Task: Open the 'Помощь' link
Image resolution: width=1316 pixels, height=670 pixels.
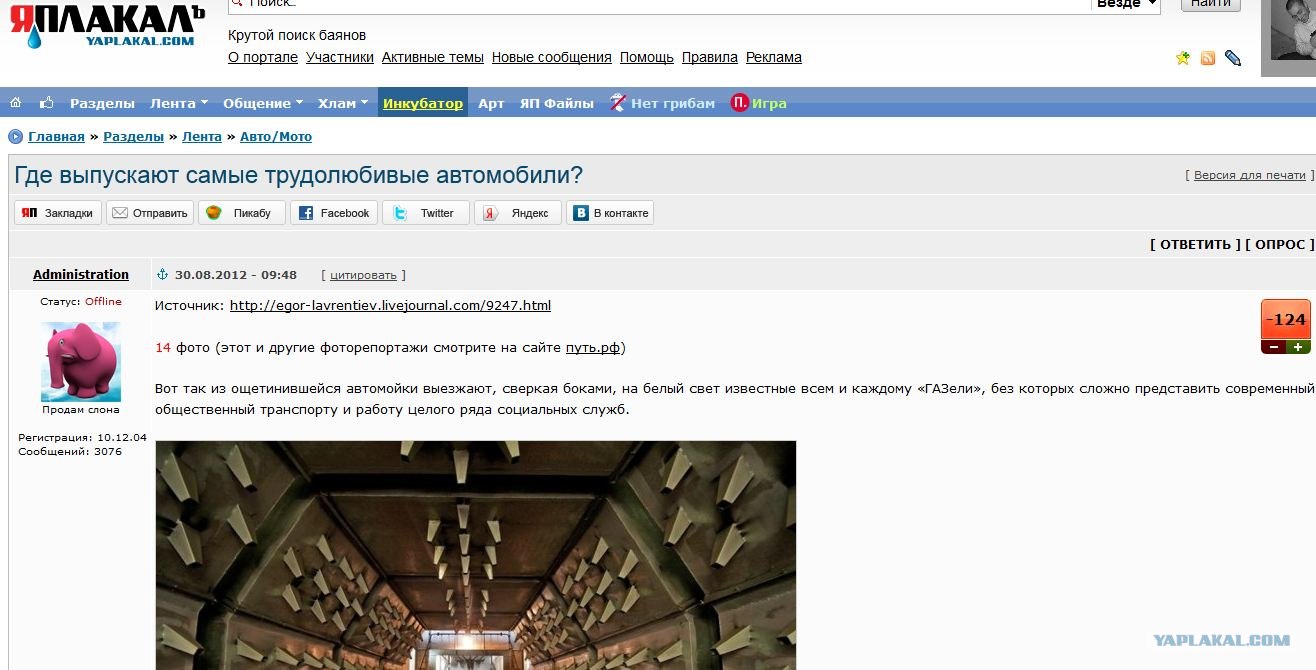Action: pyautogui.click(x=647, y=57)
